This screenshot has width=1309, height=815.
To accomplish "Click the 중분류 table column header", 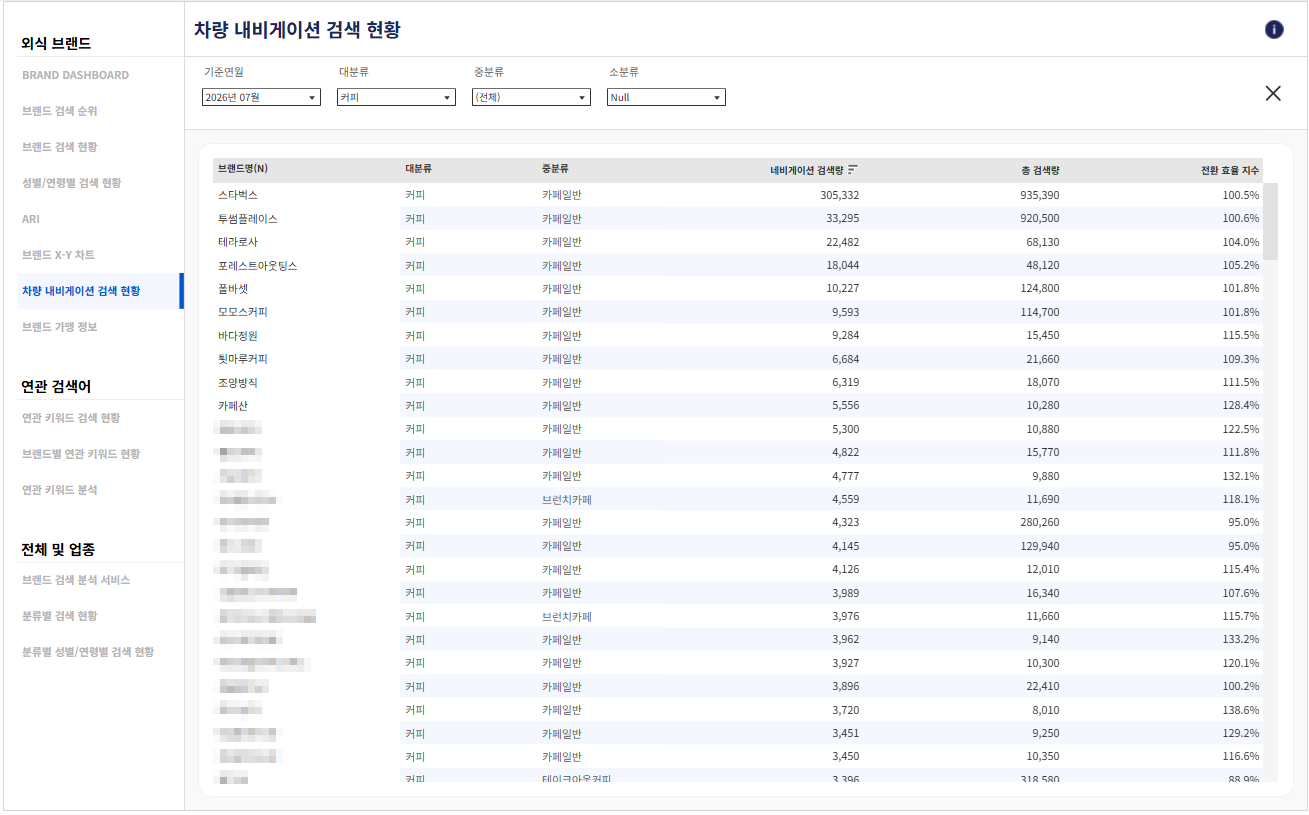I will [555, 169].
